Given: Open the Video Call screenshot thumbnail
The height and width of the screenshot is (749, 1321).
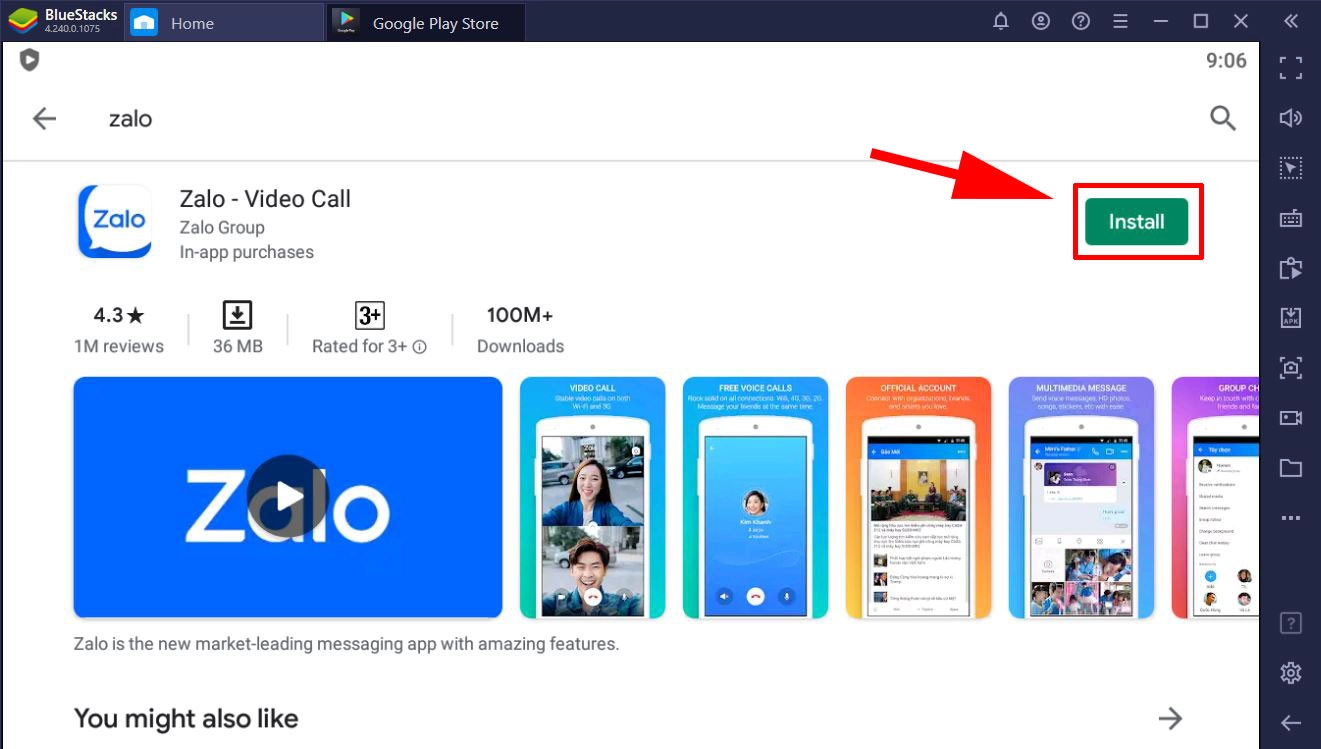Looking at the screenshot, I should coord(592,497).
